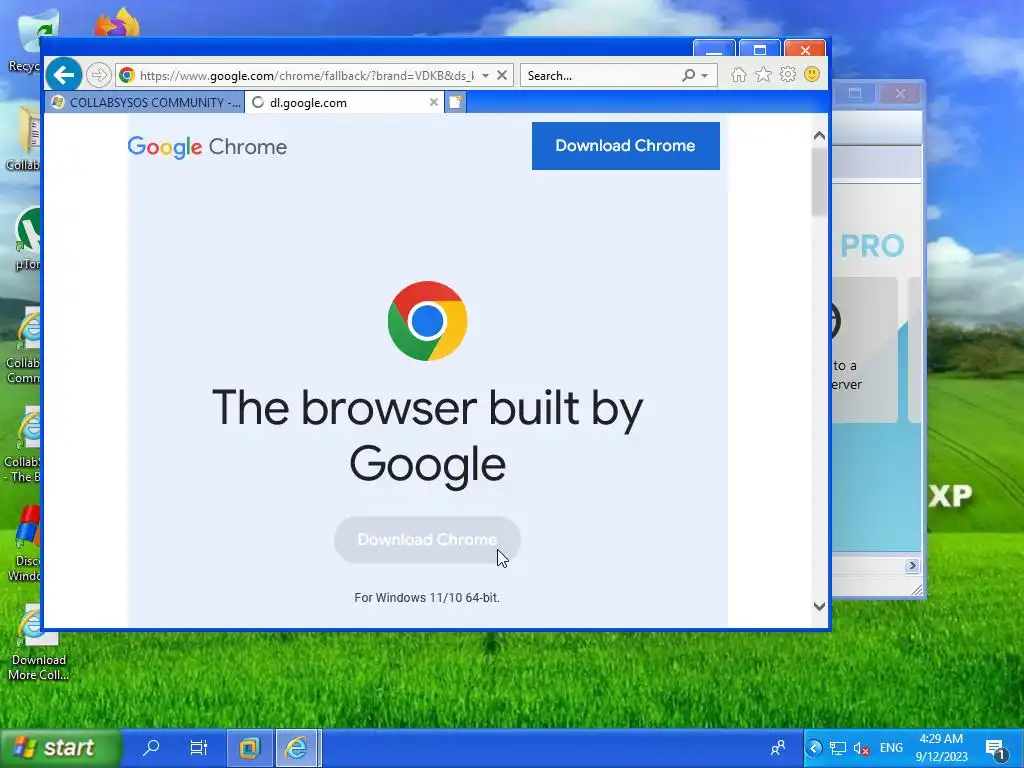Click the large Chrome logo on page
This screenshot has width=1024, height=768.
(427, 321)
